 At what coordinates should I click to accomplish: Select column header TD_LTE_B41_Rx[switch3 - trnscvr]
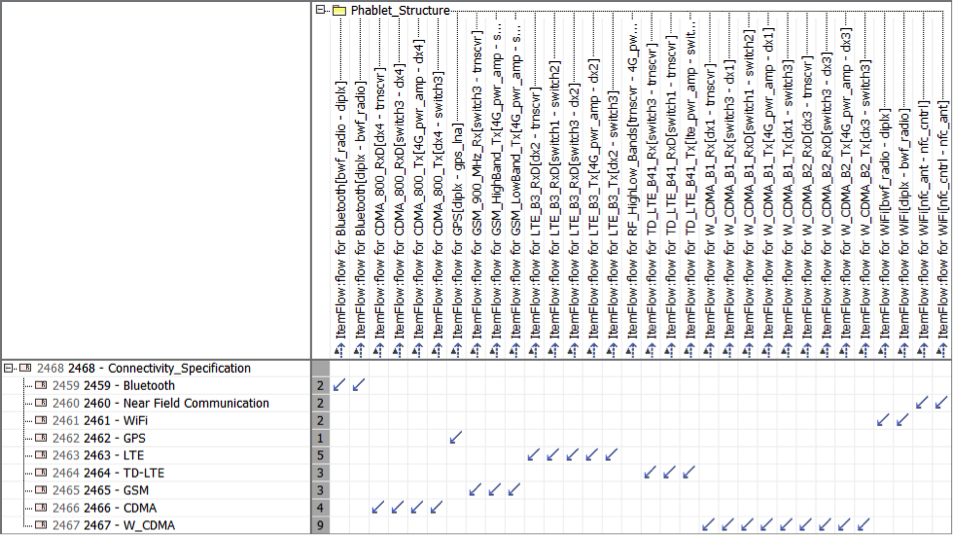651,190
